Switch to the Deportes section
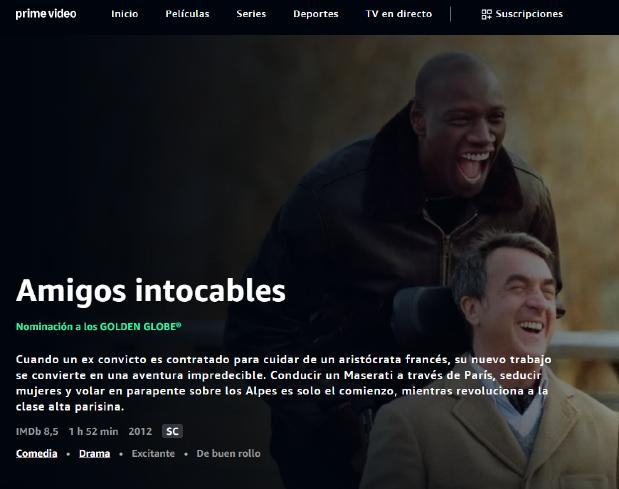The image size is (619, 489). tap(316, 14)
